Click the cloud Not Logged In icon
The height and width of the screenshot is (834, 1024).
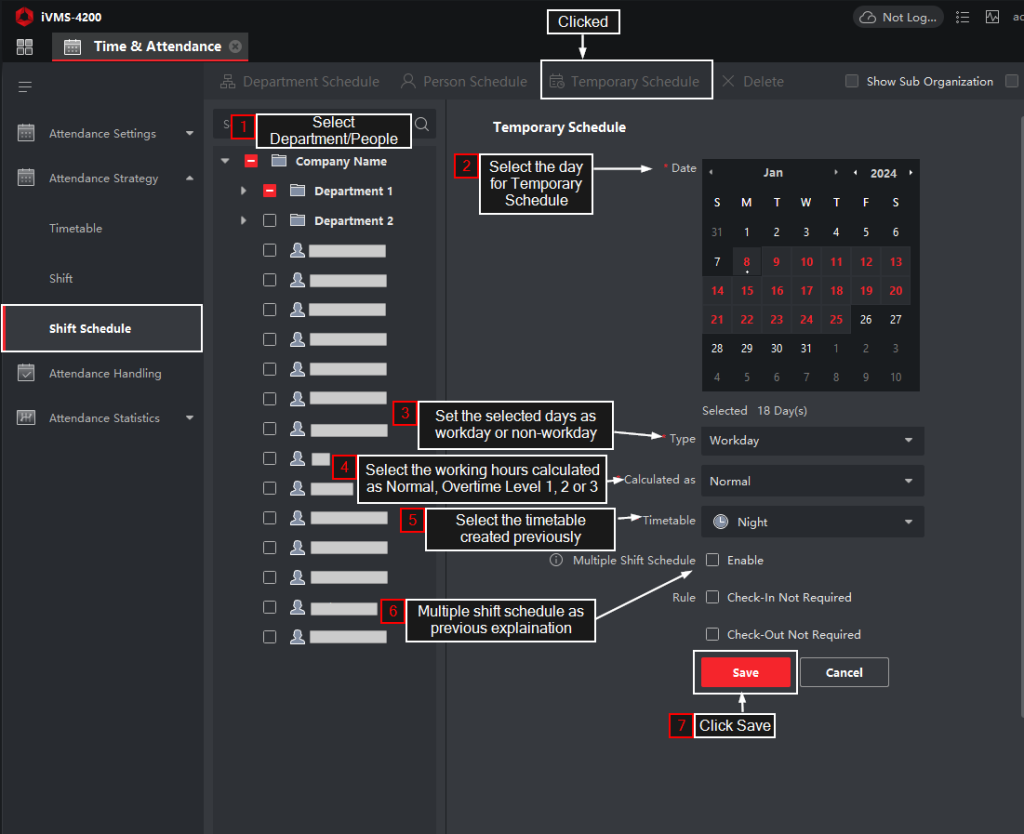click(867, 17)
